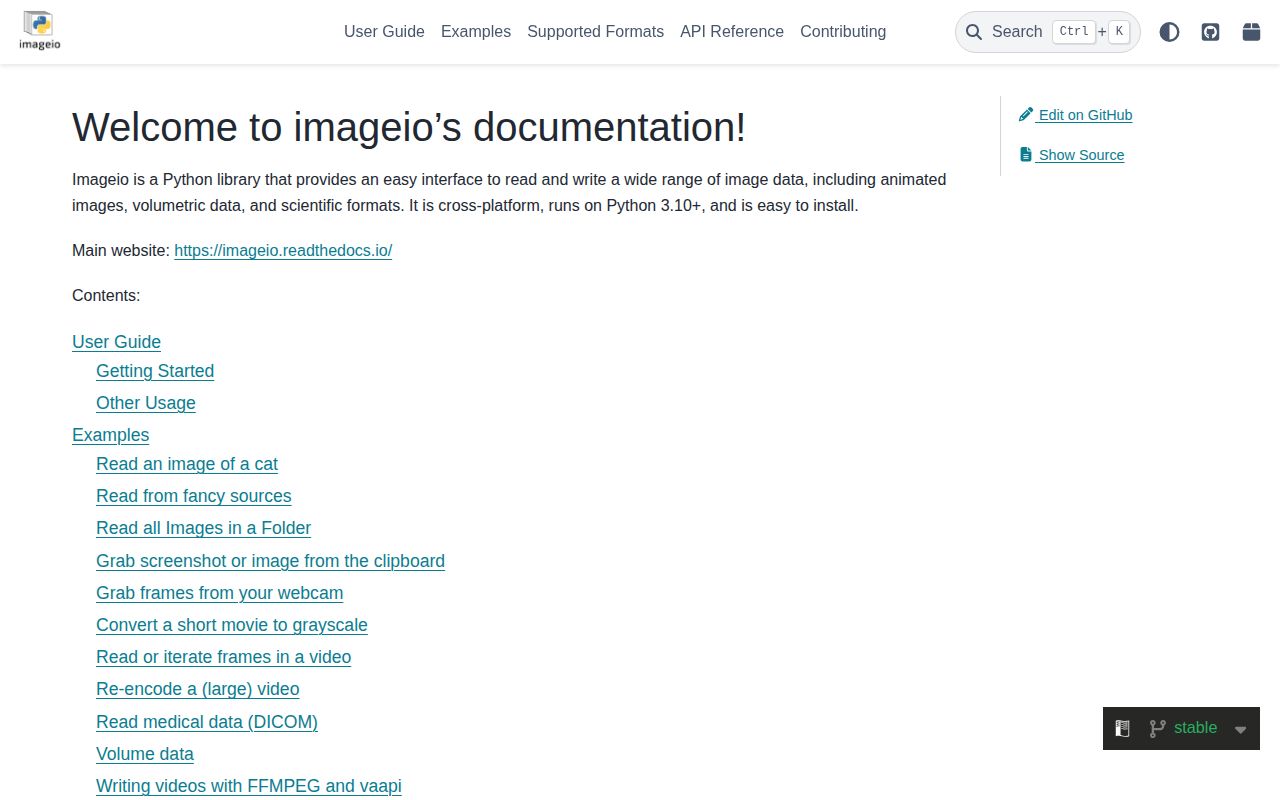Open Read medical data (DICOM) link
1280x800 pixels.
(207, 722)
